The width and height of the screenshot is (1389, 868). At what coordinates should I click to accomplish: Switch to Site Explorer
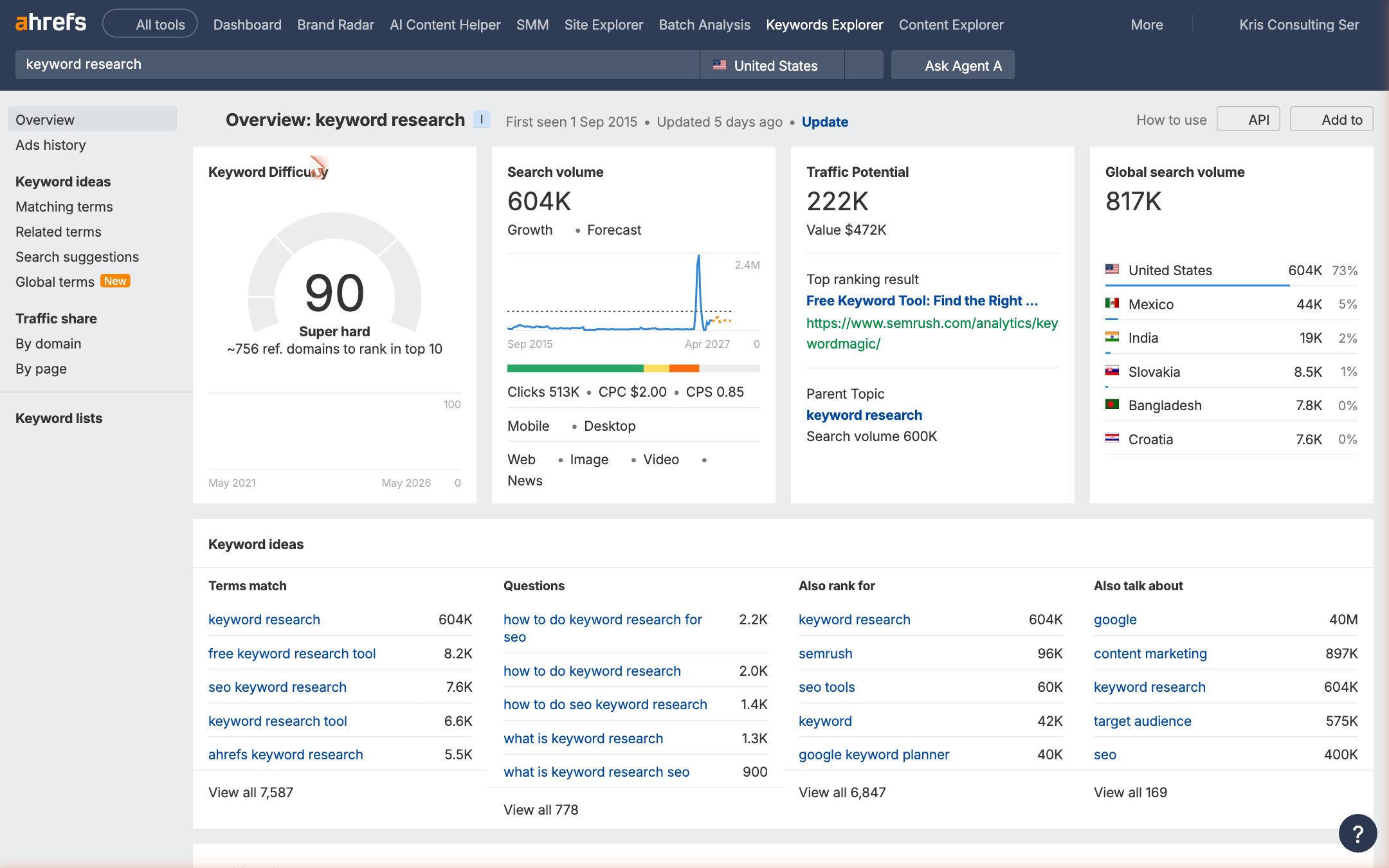tap(604, 24)
